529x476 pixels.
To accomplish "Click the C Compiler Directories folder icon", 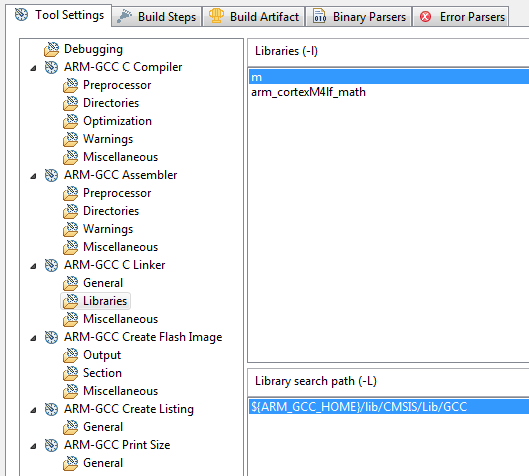I will (71, 103).
